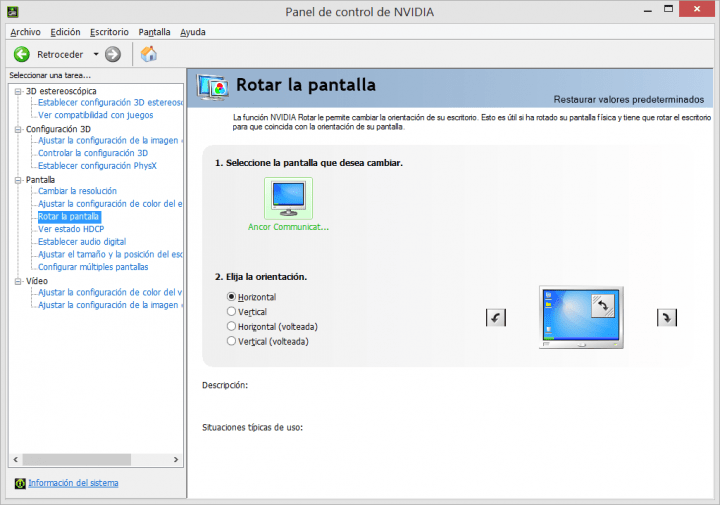Screen dimensions: 720x505
Task: Click the orientation preview monitor image
Action: 581,317
